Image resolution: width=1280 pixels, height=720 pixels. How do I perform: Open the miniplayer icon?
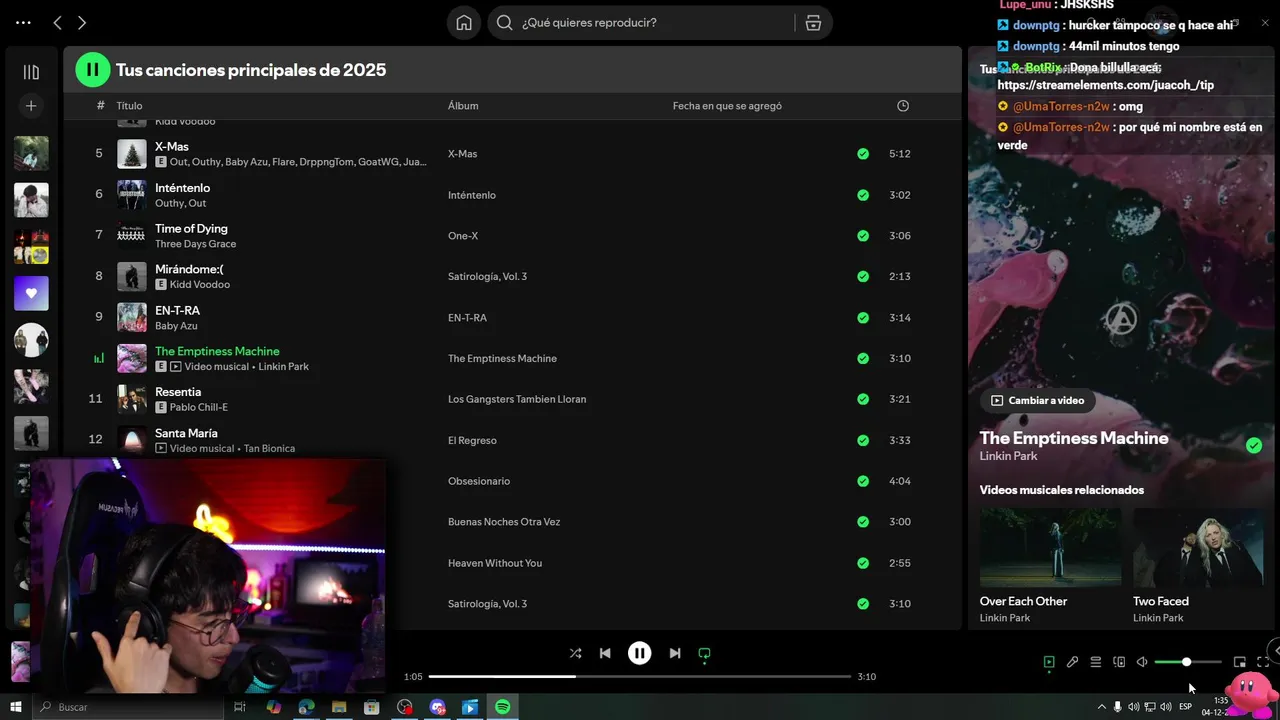coord(1240,662)
